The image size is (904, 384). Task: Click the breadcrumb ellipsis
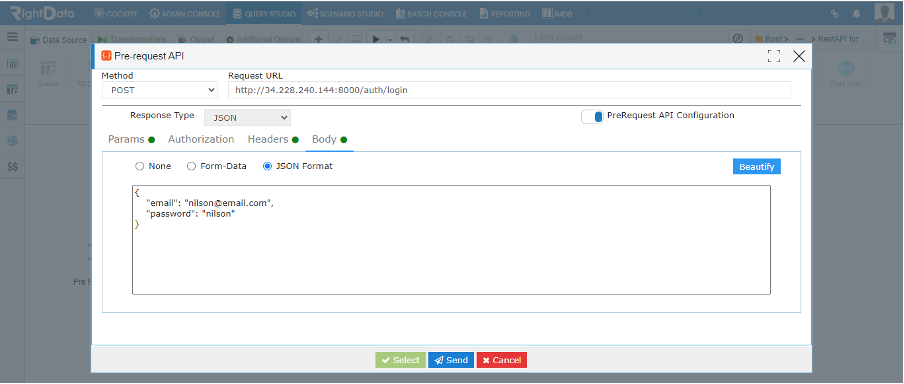coord(800,39)
